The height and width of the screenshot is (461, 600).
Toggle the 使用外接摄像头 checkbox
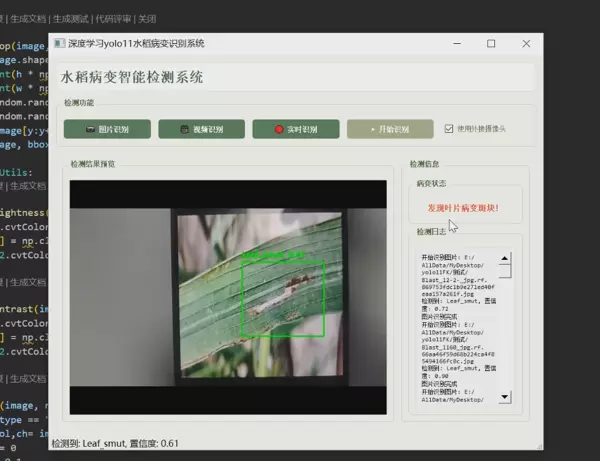(449, 129)
